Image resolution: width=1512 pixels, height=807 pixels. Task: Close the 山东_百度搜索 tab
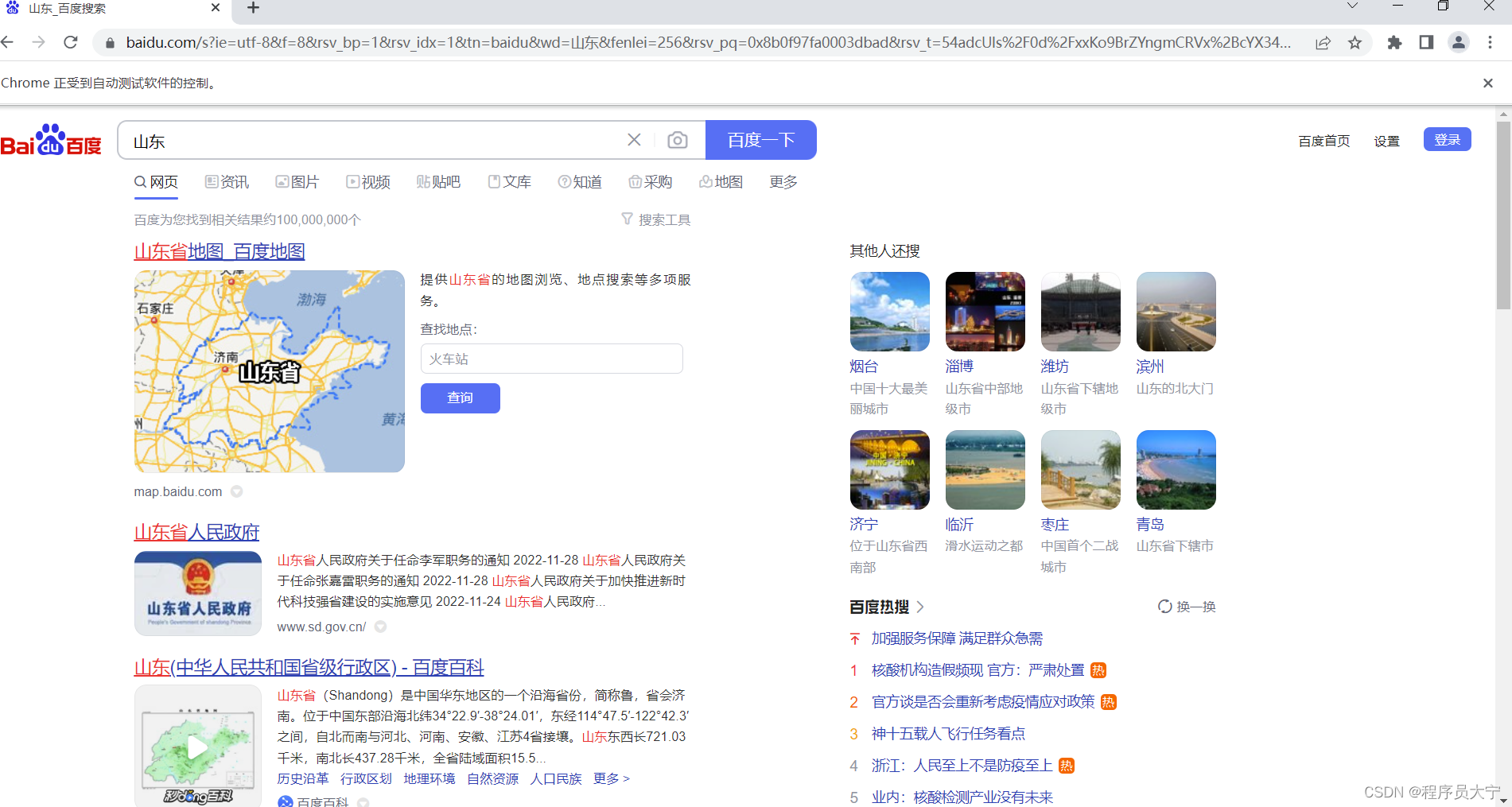[x=216, y=8]
